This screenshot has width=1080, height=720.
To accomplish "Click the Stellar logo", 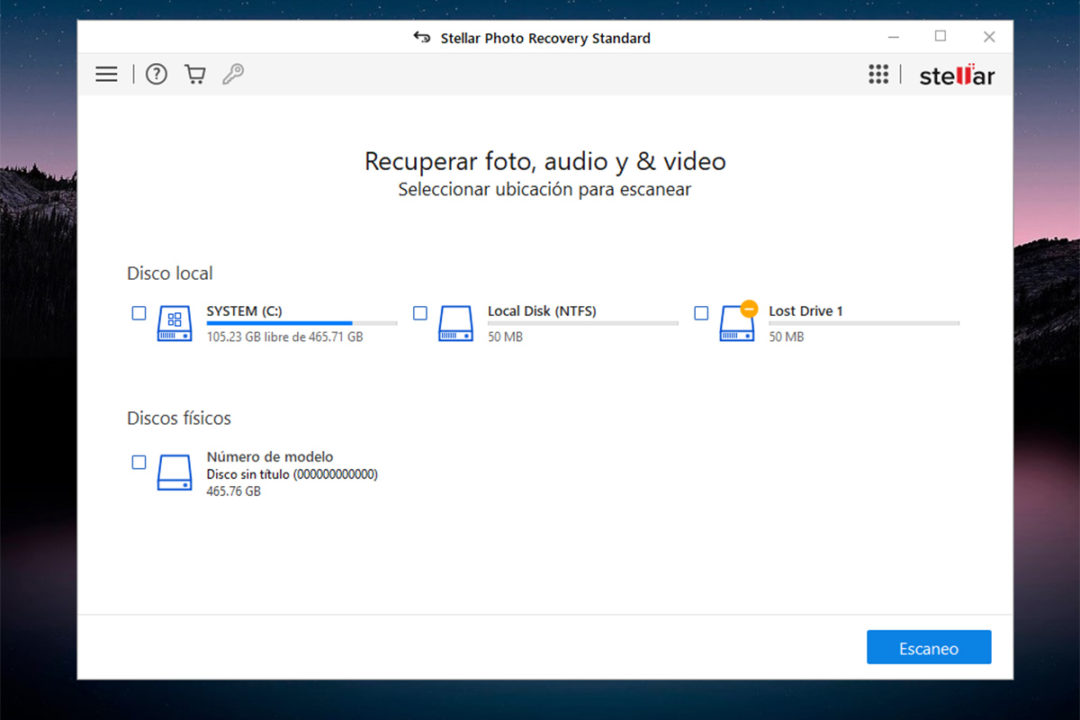I will click(955, 74).
